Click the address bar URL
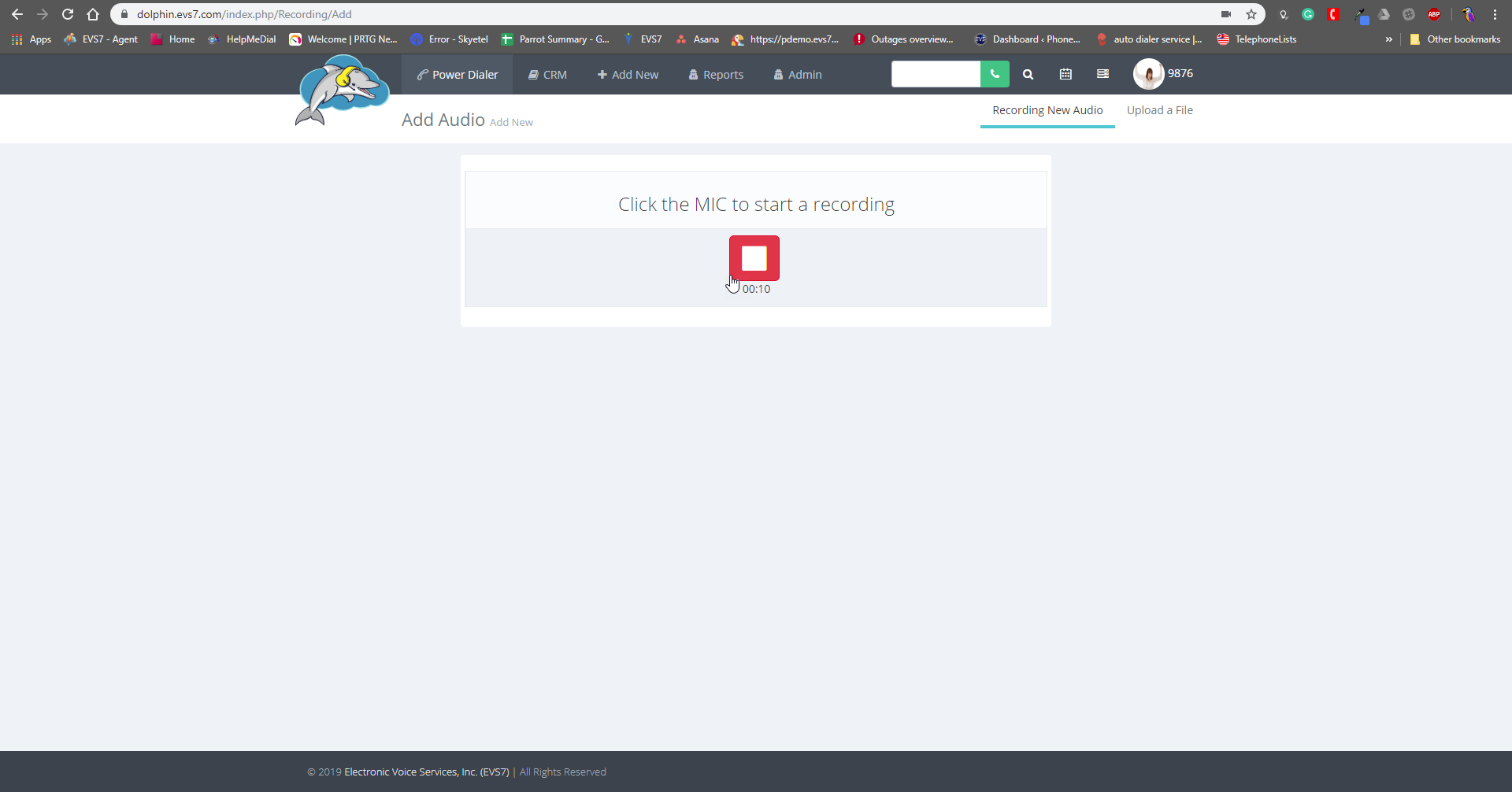The height and width of the screenshot is (792, 1512). [244, 14]
